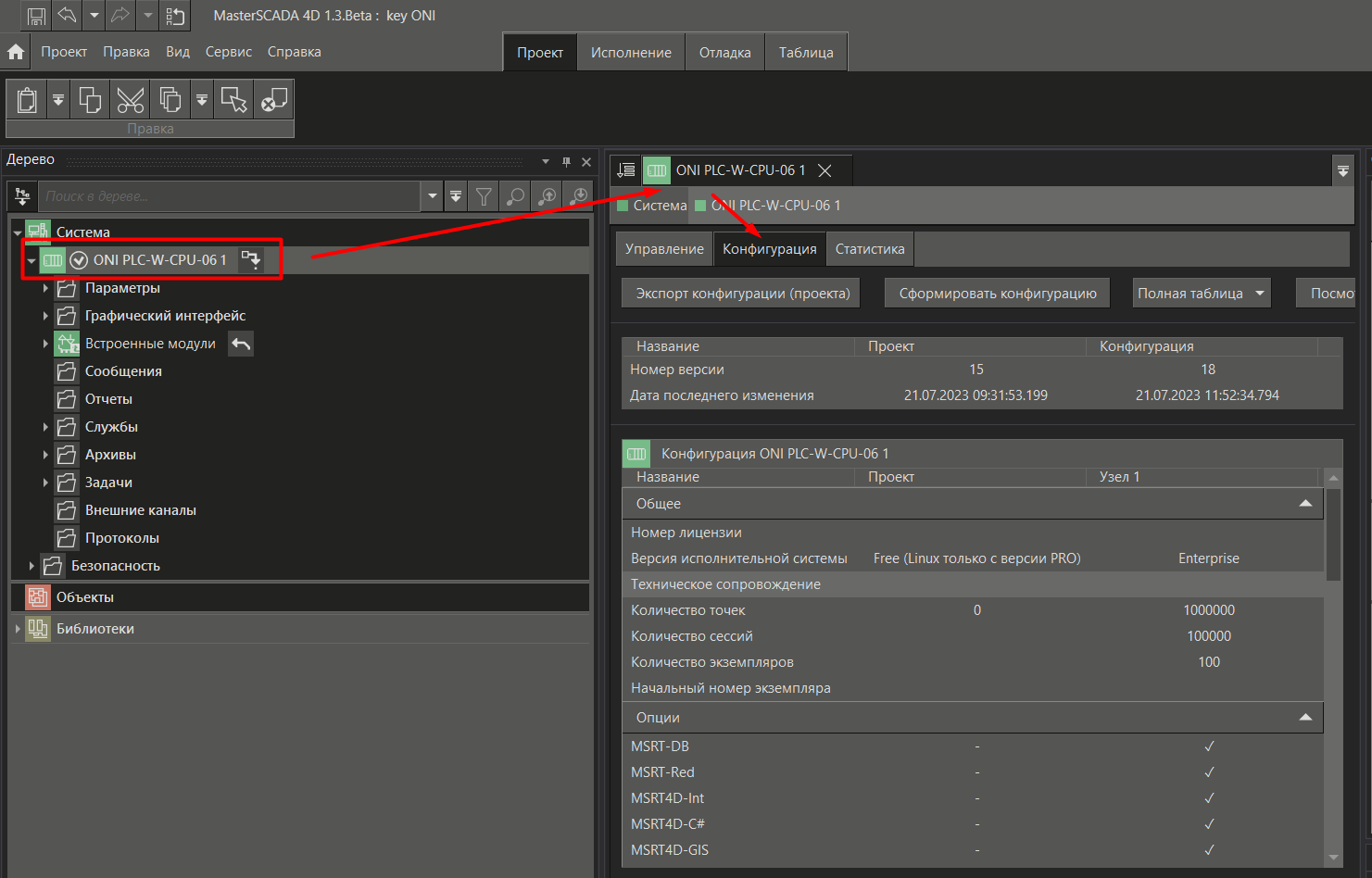The image size is (1372, 878).
Task: Collapse the Общее section
Action: [x=1305, y=504]
